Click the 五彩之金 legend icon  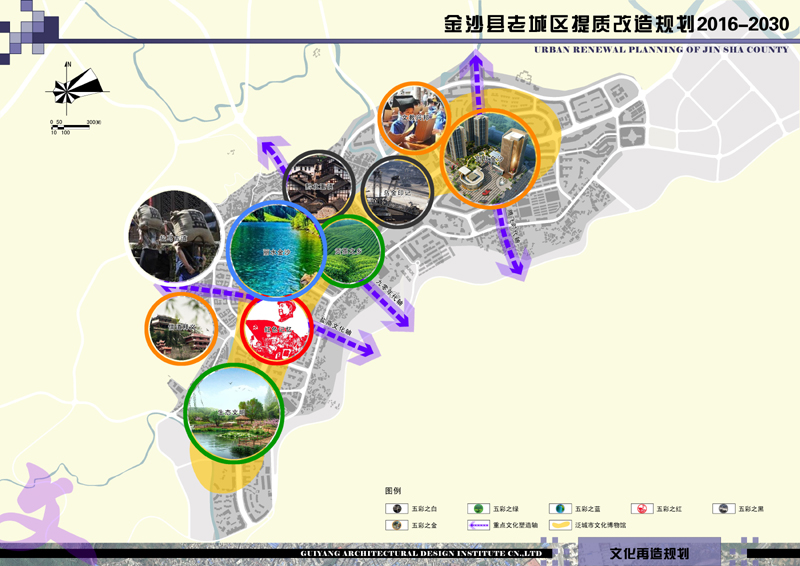(x=396, y=525)
